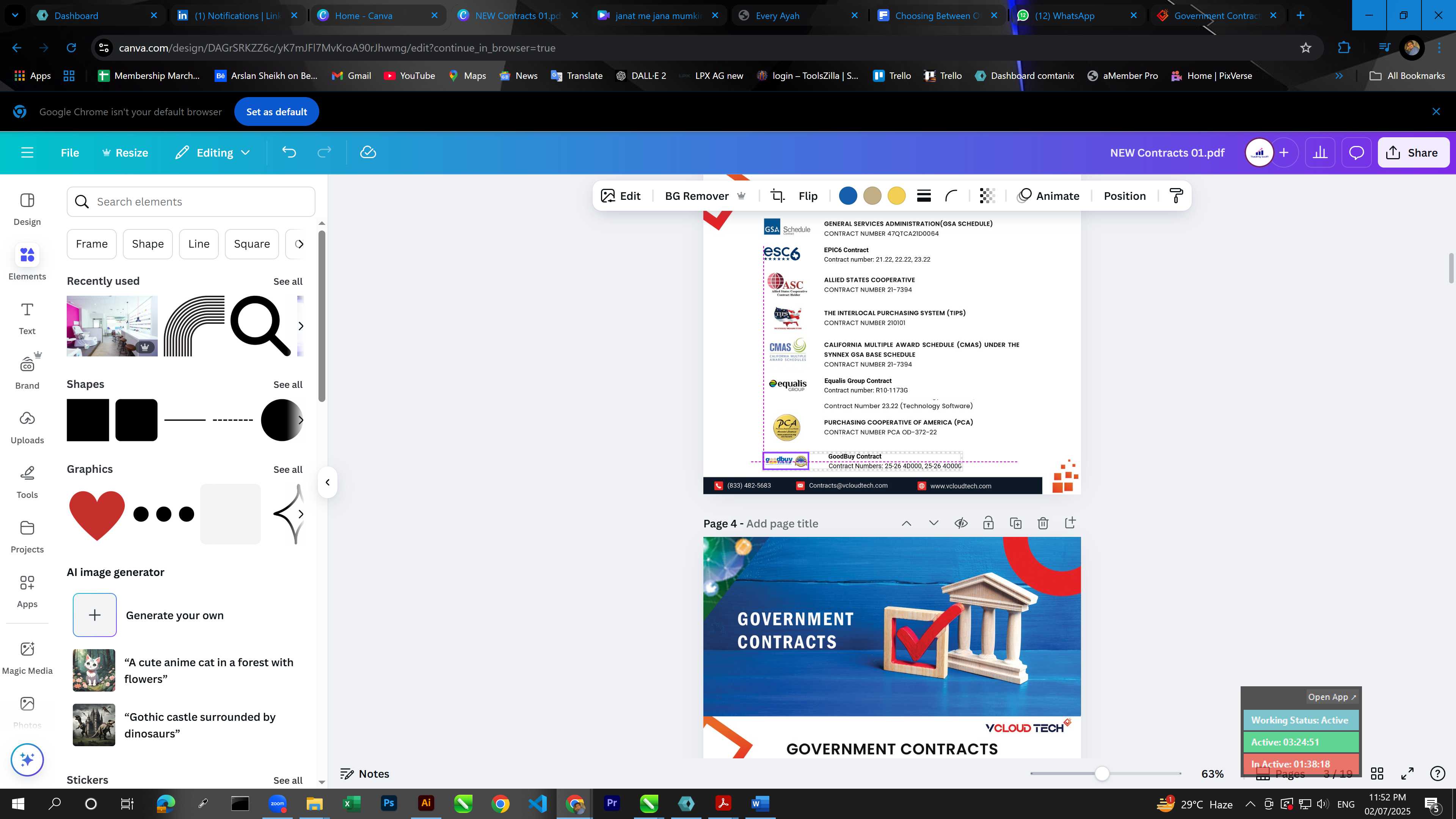Screen dimensions: 1456x819
Task: Click the Search elements input field
Action: coord(191,202)
